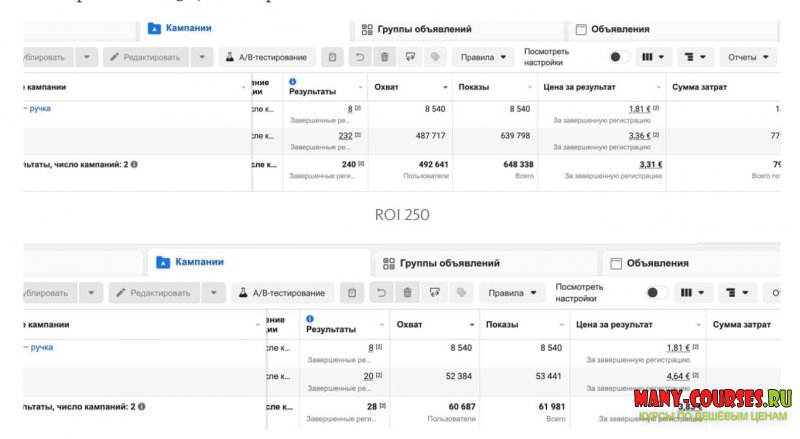Click the undo arrow icon in upper toolbar
The image size is (800, 439).
tap(360, 57)
